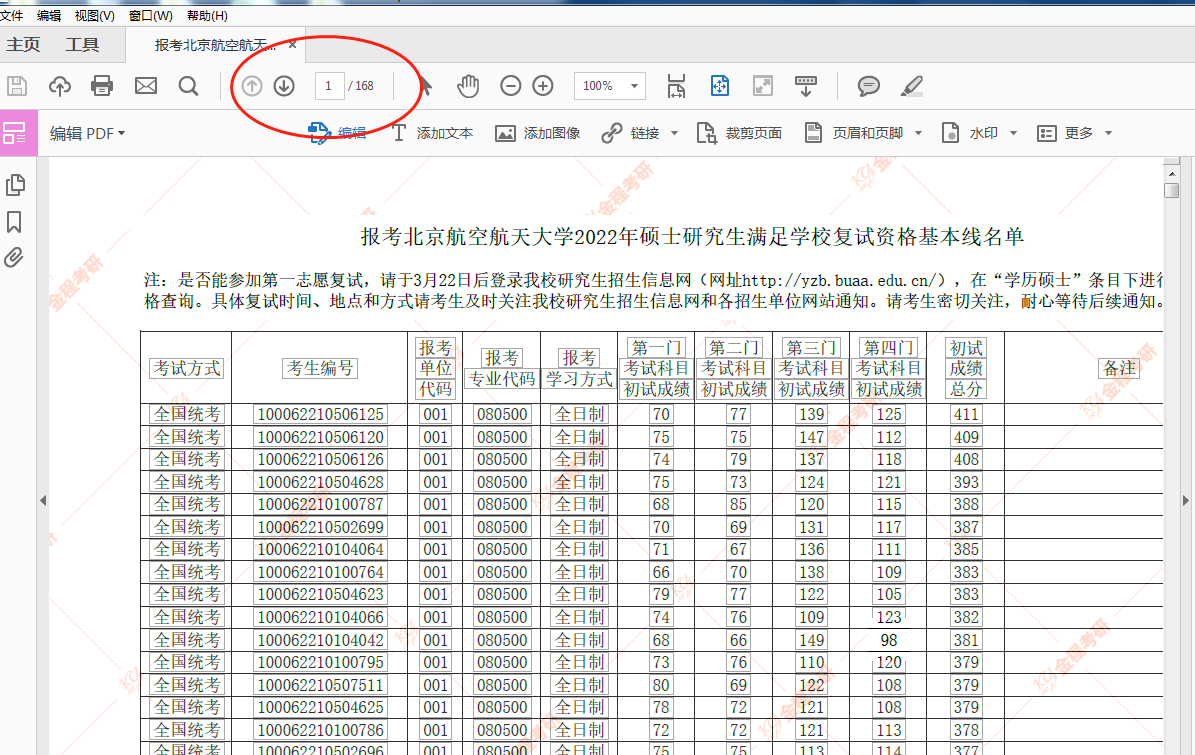Click the 学习方式 header cell
Screen dimensions: 1195x755
click(x=579, y=379)
